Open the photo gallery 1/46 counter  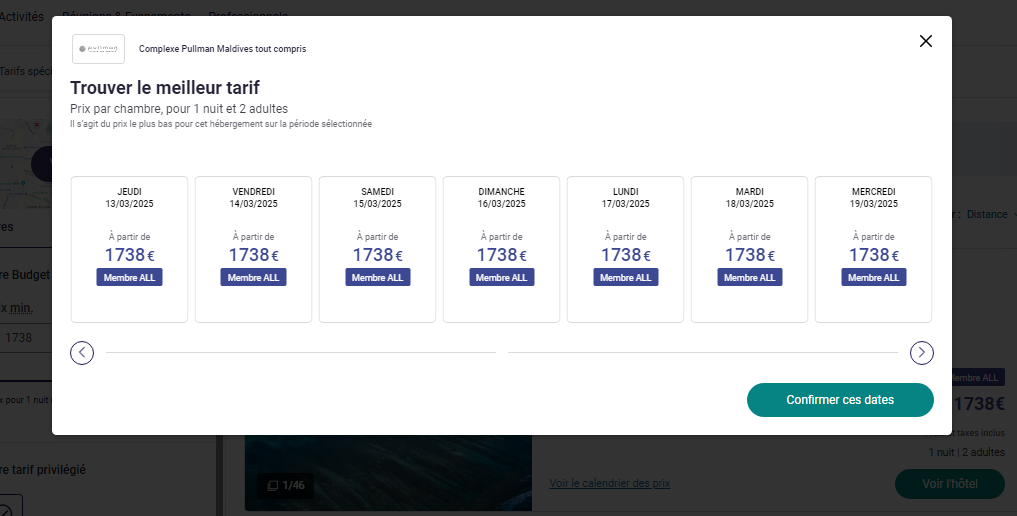[286, 486]
